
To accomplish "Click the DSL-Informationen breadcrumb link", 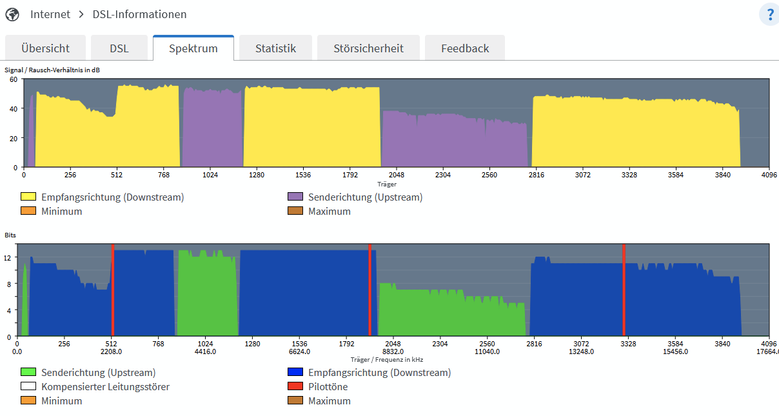I will click(140, 14).
